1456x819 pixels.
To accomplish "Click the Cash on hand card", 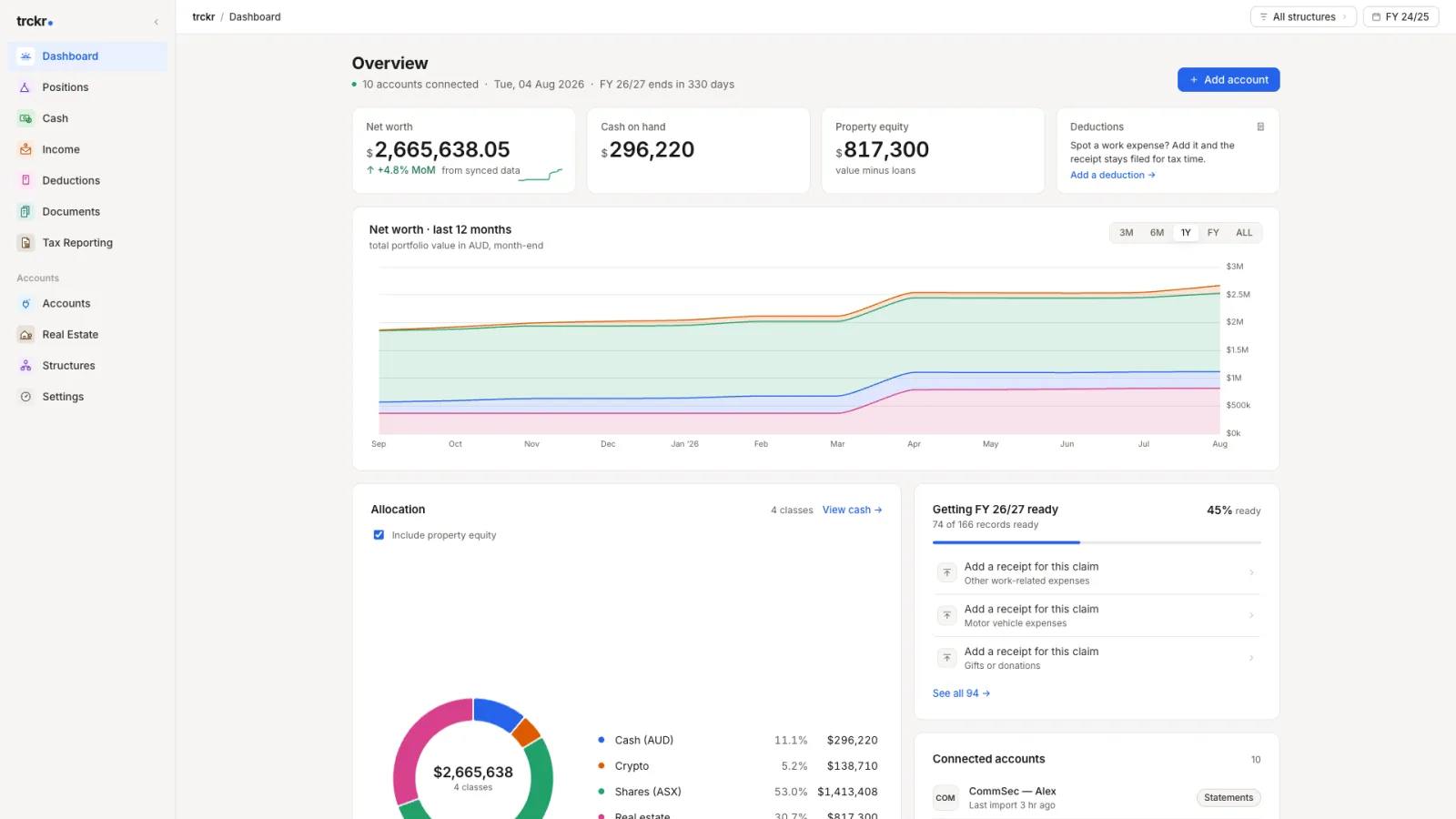I will [698, 151].
